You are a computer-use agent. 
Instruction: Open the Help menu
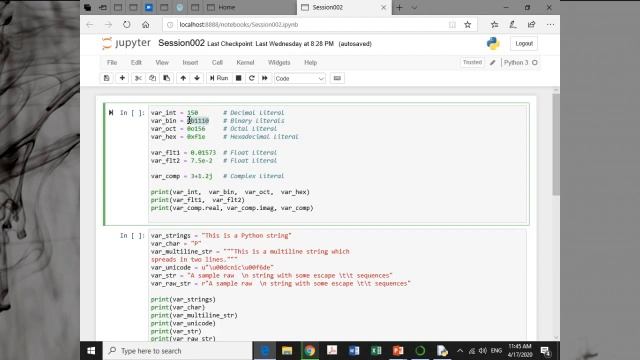[311, 62]
